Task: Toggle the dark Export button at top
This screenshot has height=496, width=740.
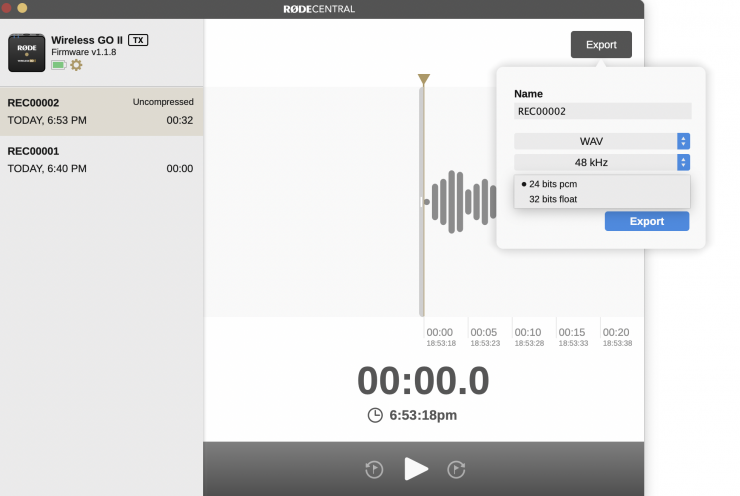Action: pos(601,45)
